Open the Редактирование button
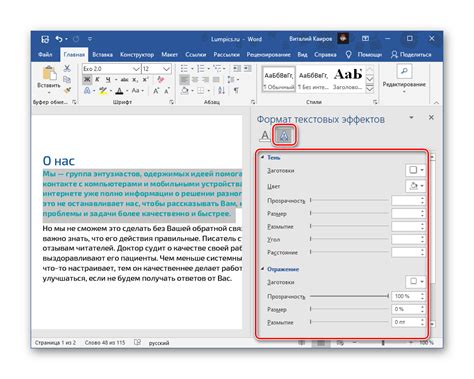This screenshot has width=474, height=379. point(404,79)
